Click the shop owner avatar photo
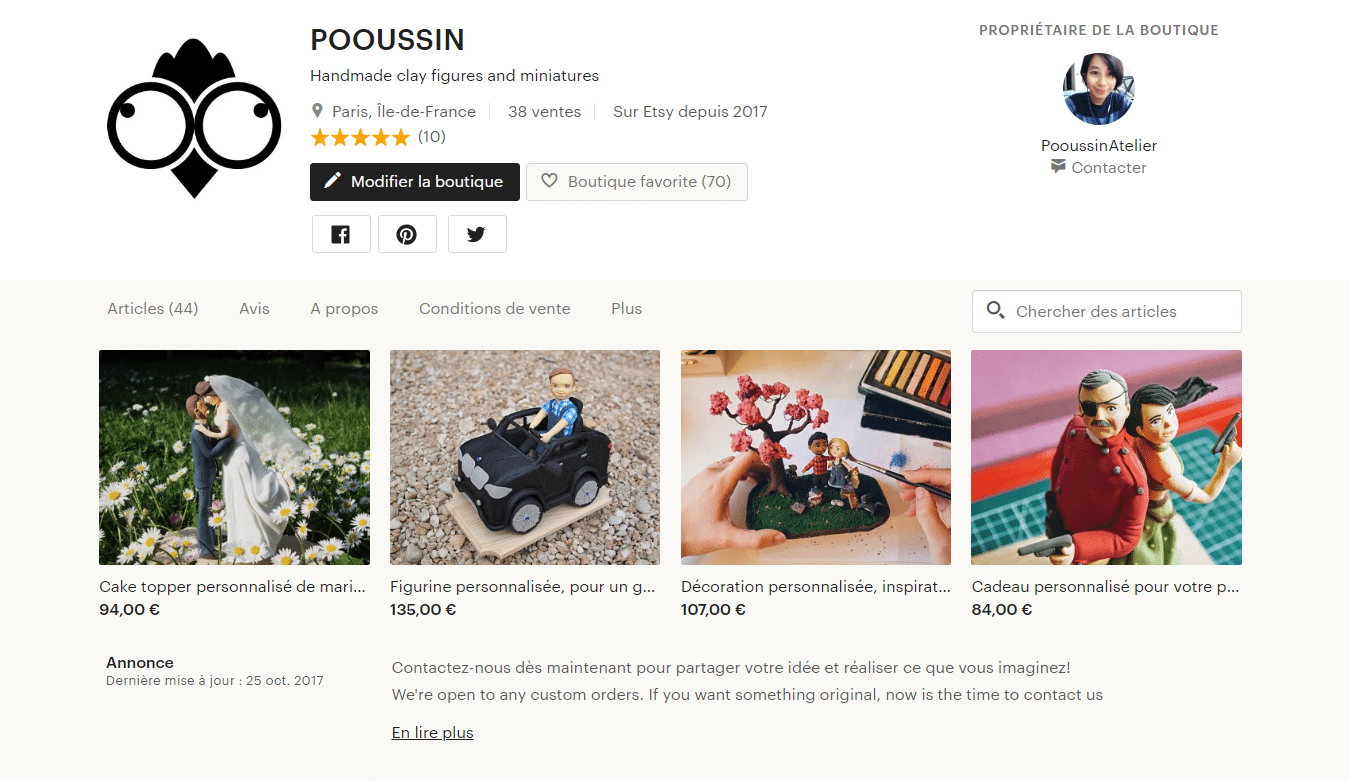The image size is (1349, 781). click(1098, 89)
